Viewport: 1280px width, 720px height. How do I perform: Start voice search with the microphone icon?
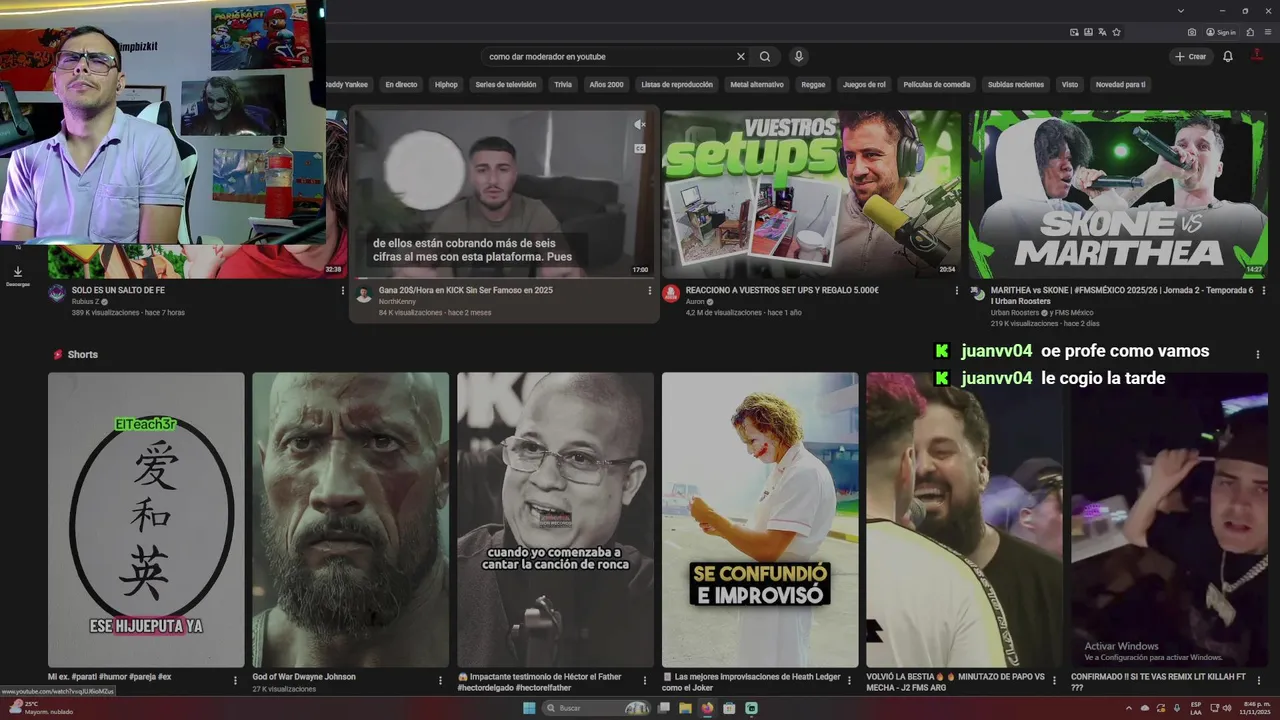tap(799, 57)
